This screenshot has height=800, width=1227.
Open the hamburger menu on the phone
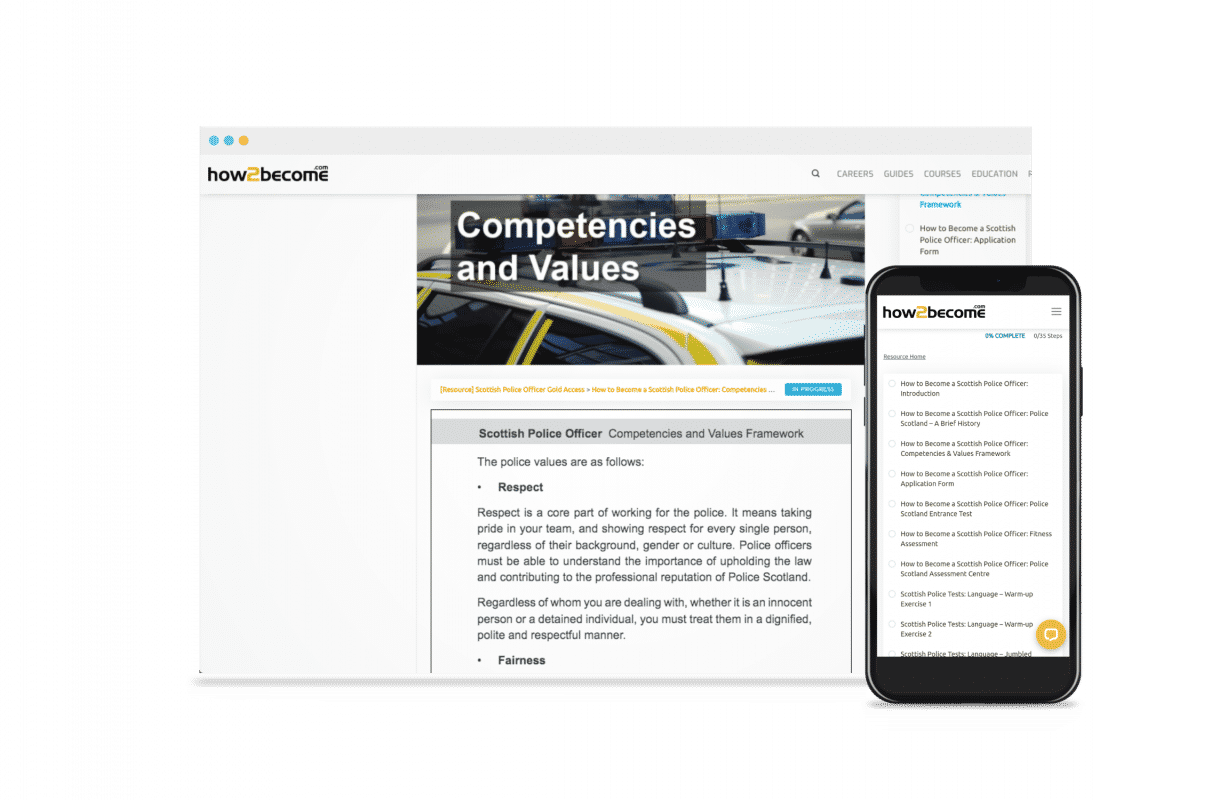(x=1056, y=312)
